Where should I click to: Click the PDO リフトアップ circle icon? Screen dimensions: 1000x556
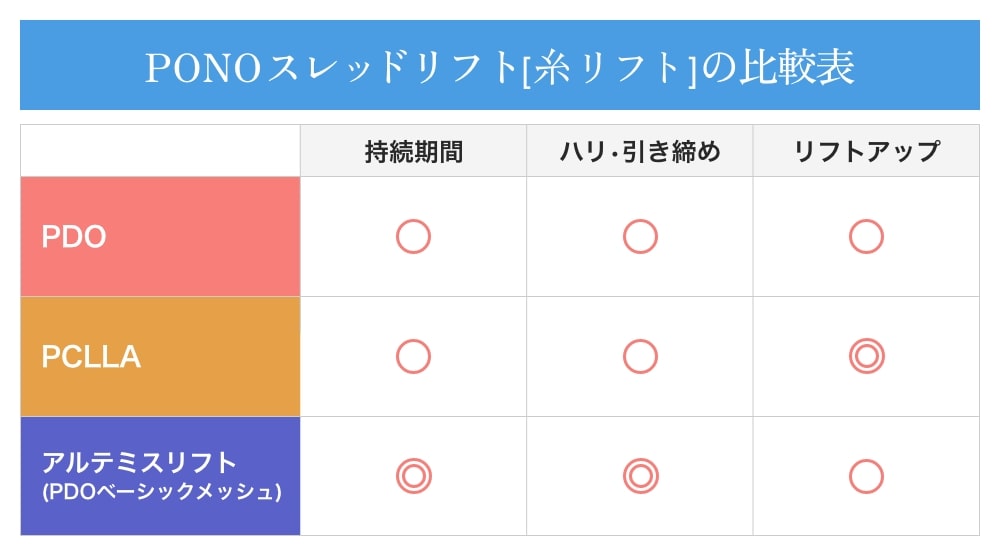pos(866,237)
